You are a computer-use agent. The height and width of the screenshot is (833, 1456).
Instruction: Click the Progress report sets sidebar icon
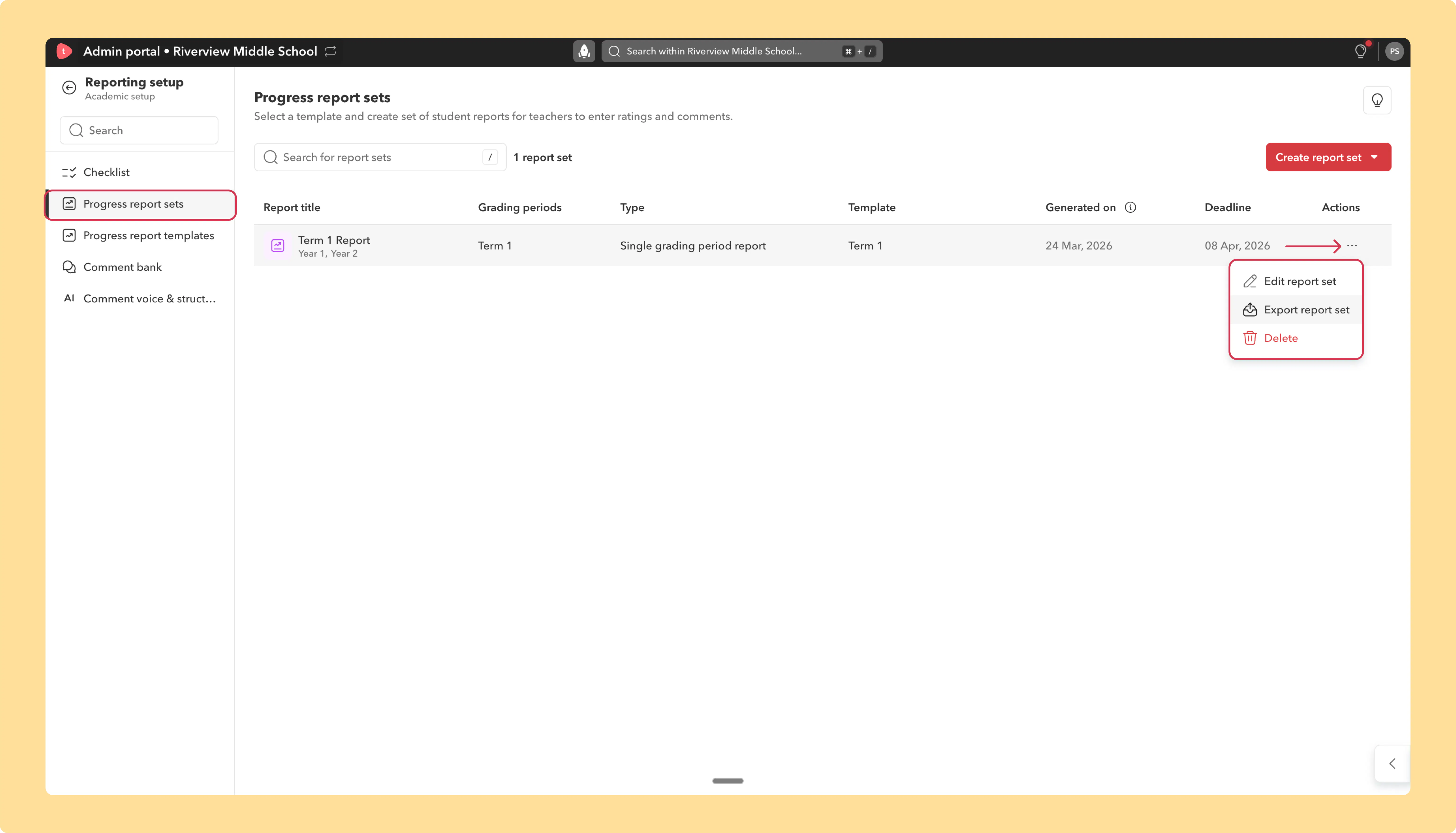pyautogui.click(x=69, y=204)
